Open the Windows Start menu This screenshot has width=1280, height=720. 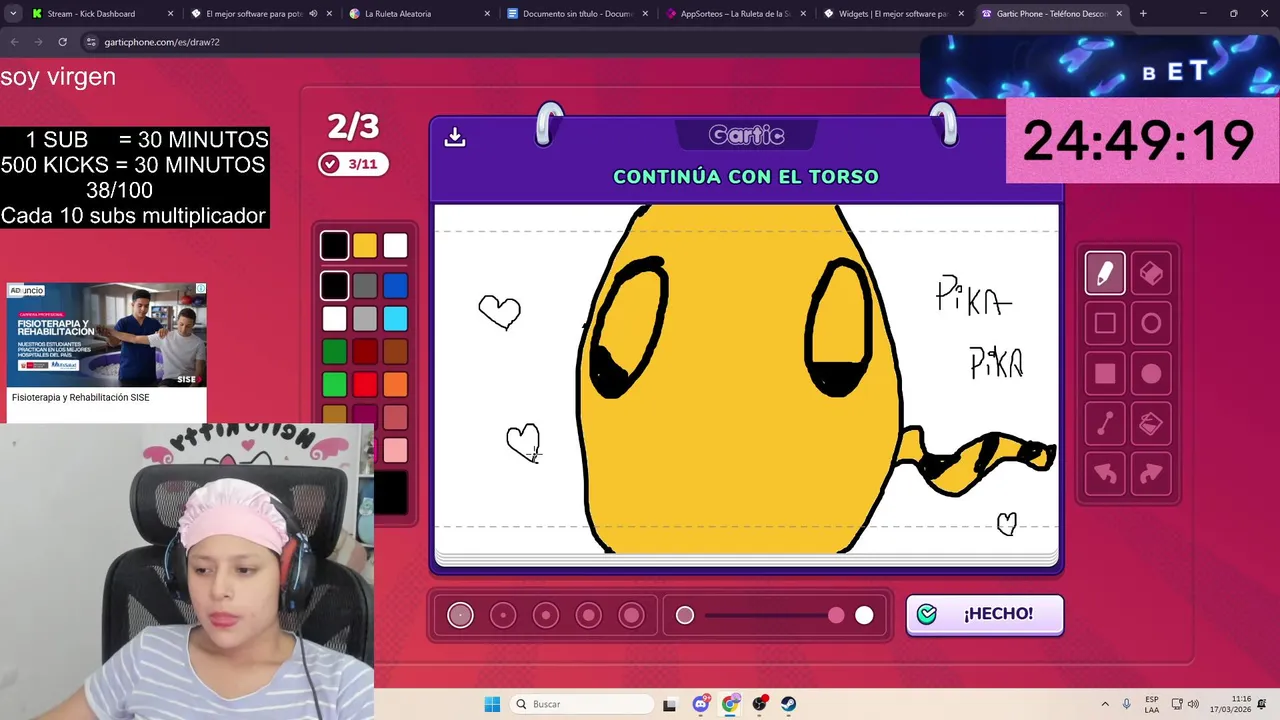492,704
